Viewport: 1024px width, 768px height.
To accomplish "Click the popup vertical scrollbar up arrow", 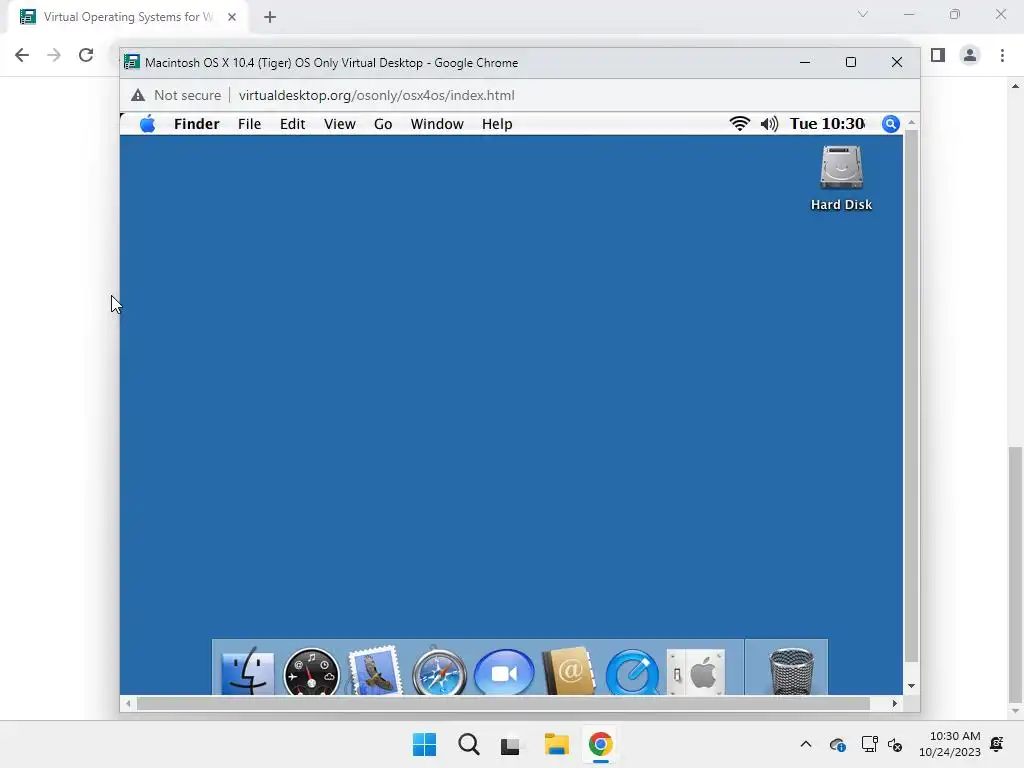I will pyautogui.click(x=911, y=123).
